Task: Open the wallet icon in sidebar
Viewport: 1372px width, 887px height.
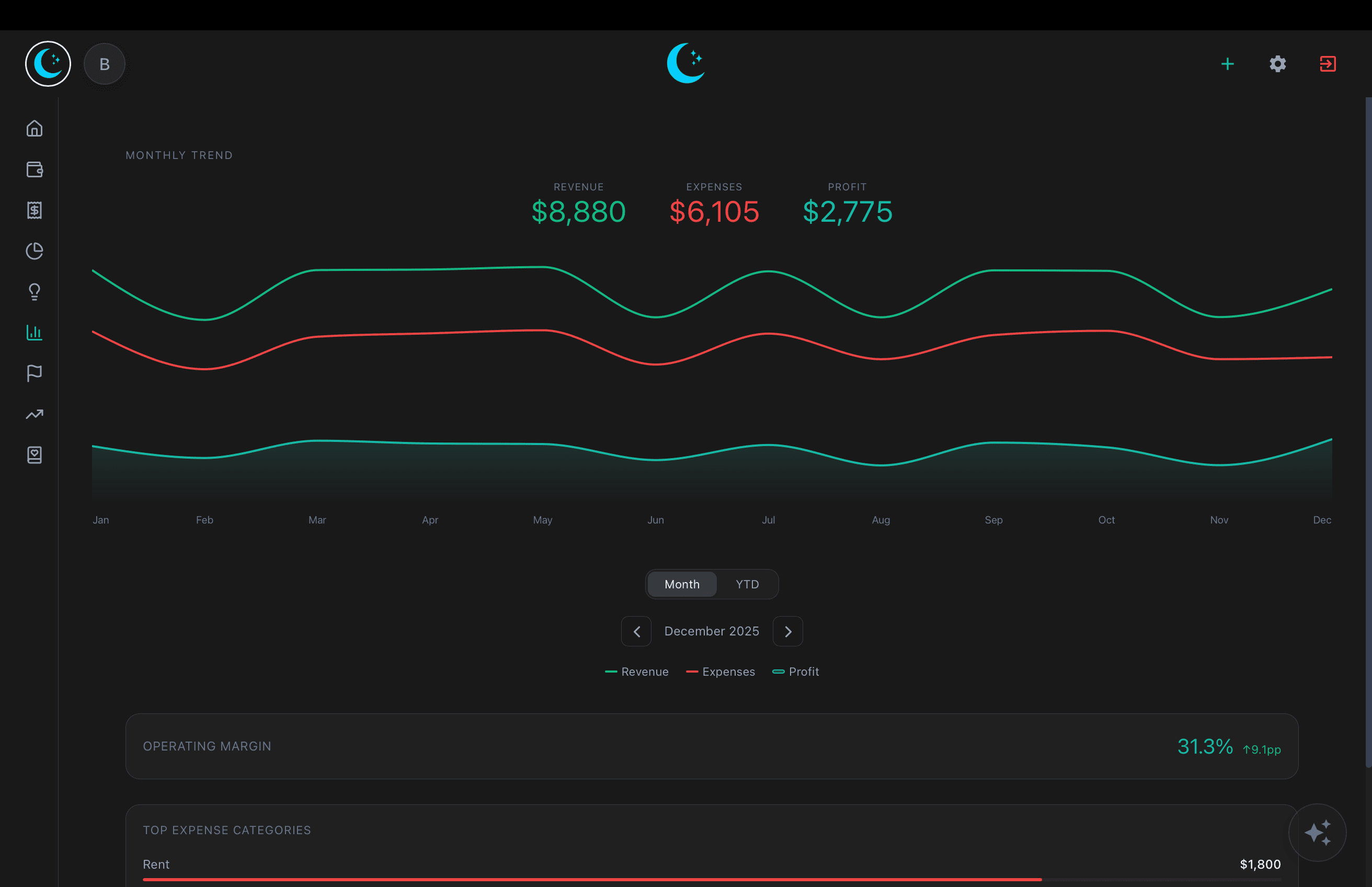Action: (x=35, y=169)
